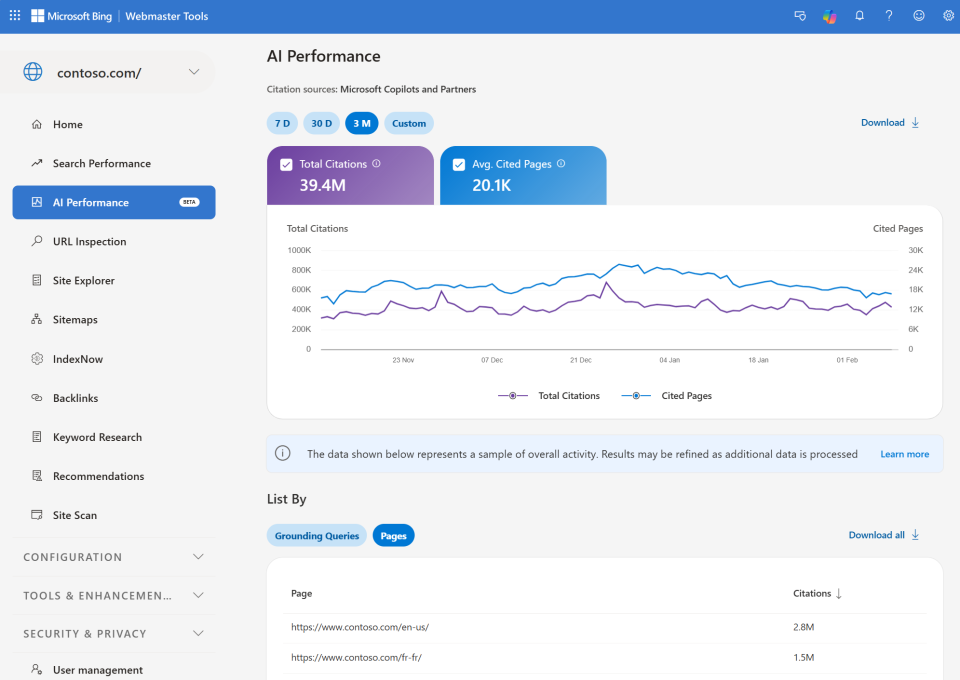Image resolution: width=960 pixels, height=680 pixels.
Task: Open the settings gear icon
Action: pyautogui.click(x=948, y=16)
